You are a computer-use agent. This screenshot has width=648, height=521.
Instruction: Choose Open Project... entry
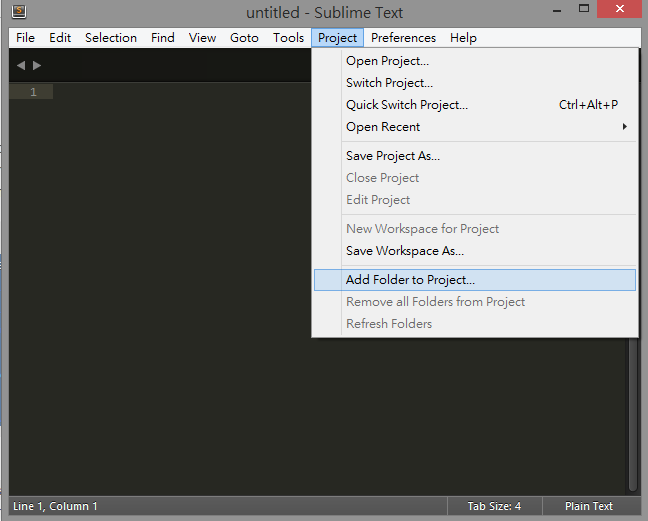tap(475, 61)
